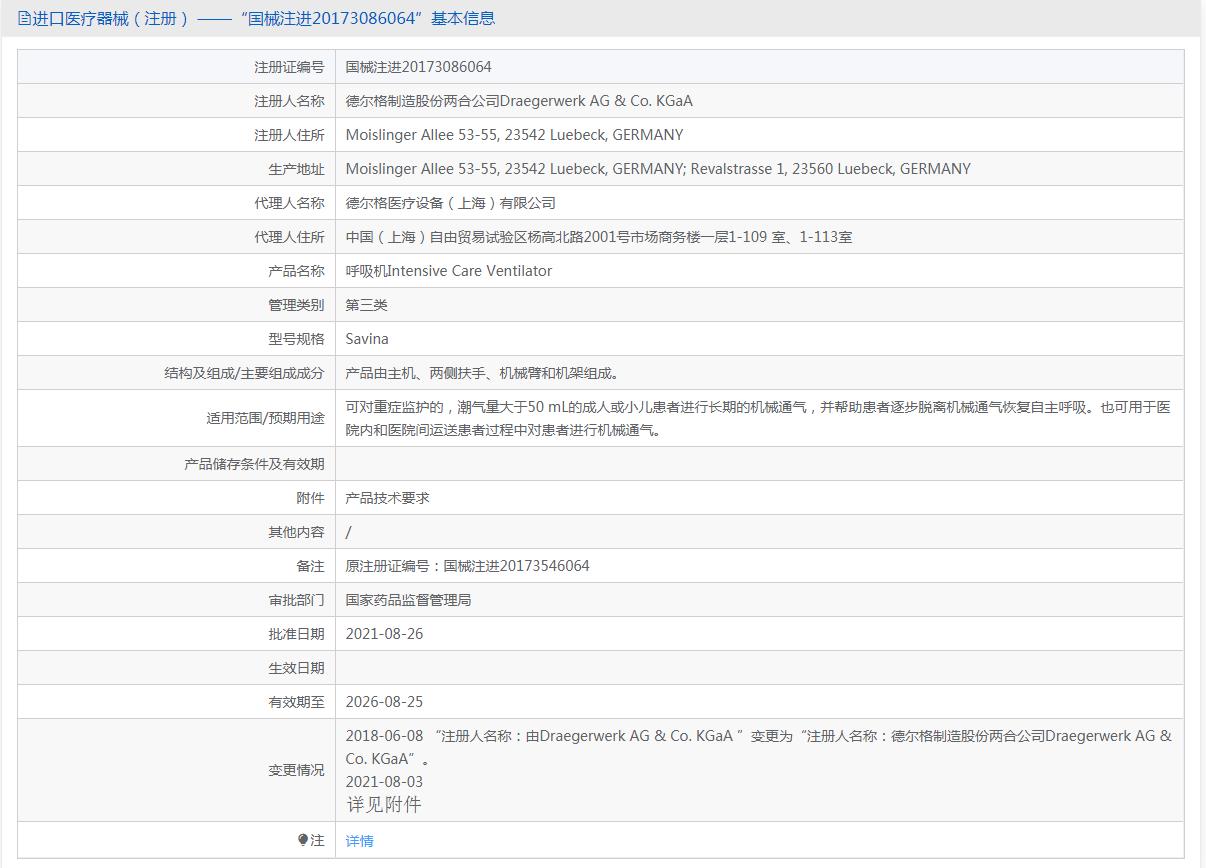
Task: Click the 代理人名称 label
Action: click(x=289, y=203)
